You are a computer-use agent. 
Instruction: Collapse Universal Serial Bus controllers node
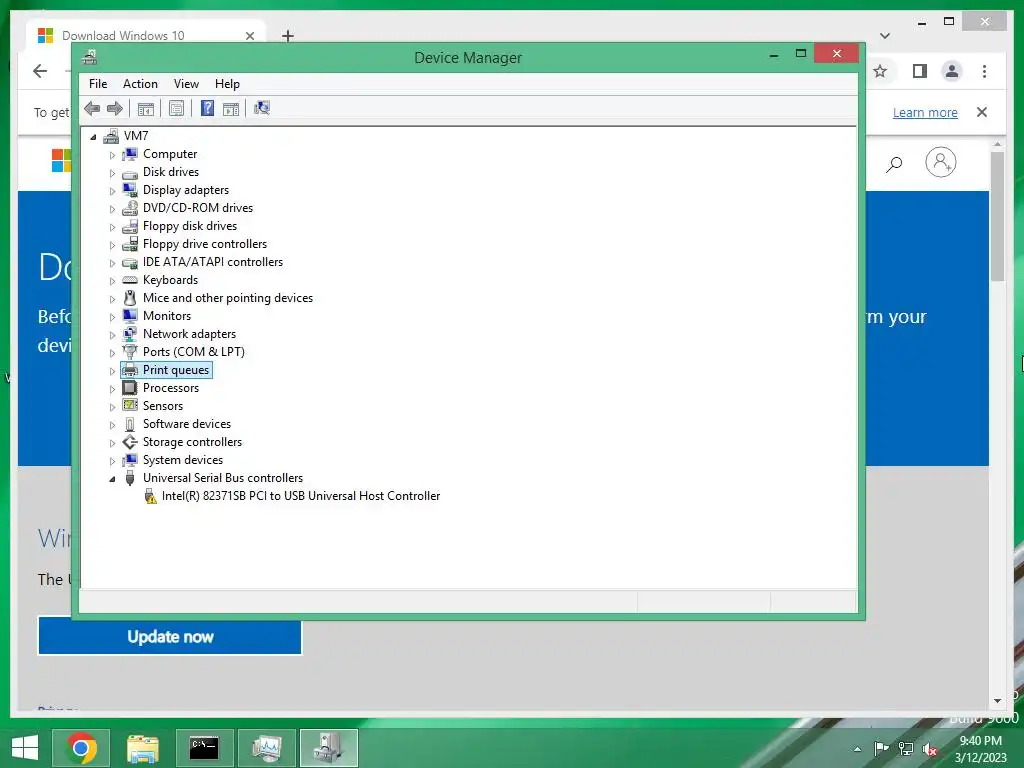click(x=112, y=479)
